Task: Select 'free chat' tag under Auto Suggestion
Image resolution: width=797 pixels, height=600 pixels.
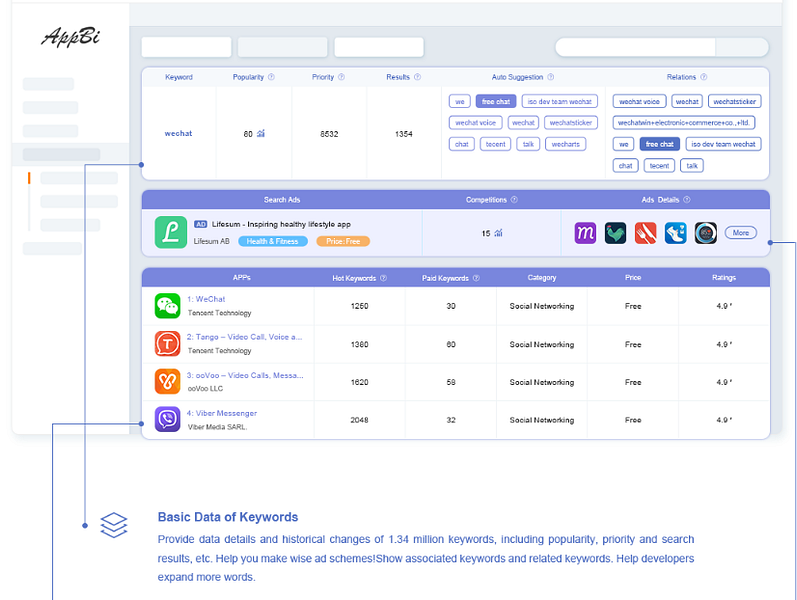Action: pyautogui.click(x=496, y=101)
